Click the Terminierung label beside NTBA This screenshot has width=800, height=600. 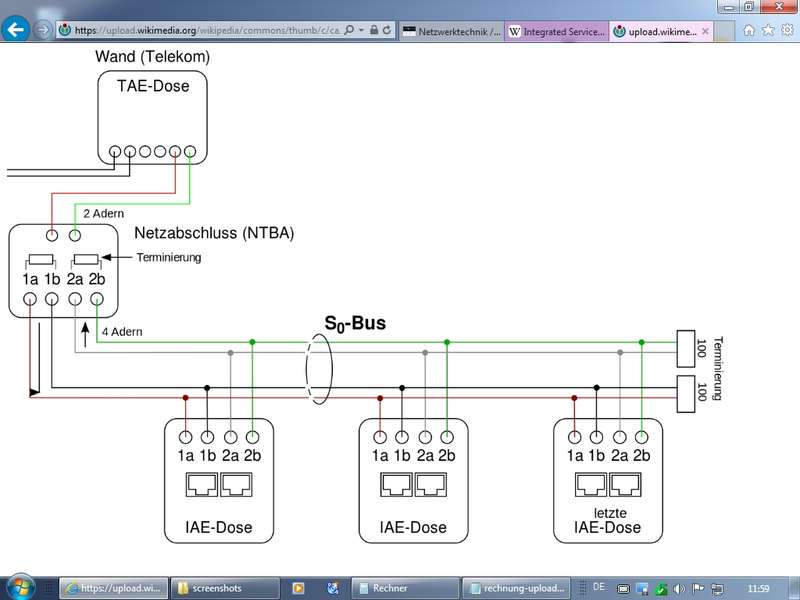tap(169, 257)
